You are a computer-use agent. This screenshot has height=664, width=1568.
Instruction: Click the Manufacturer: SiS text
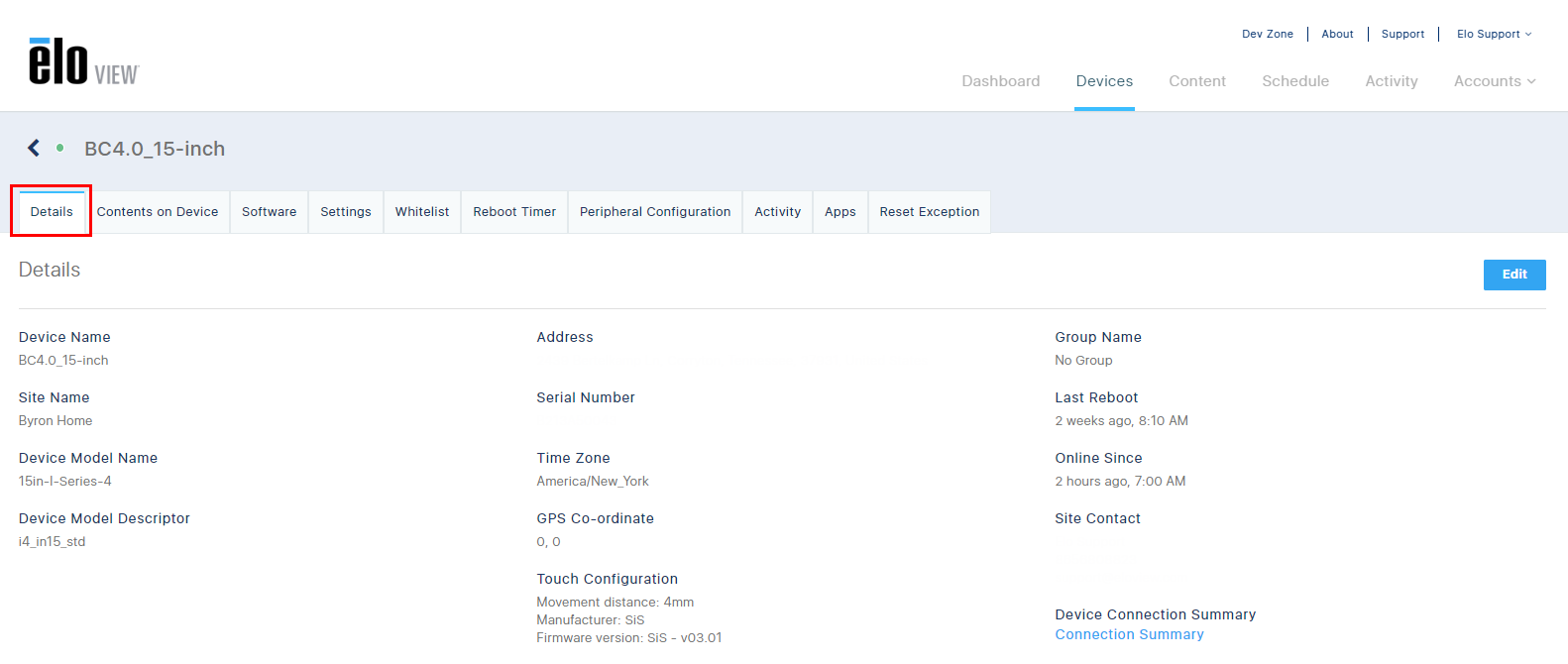[x=591, y=620]
